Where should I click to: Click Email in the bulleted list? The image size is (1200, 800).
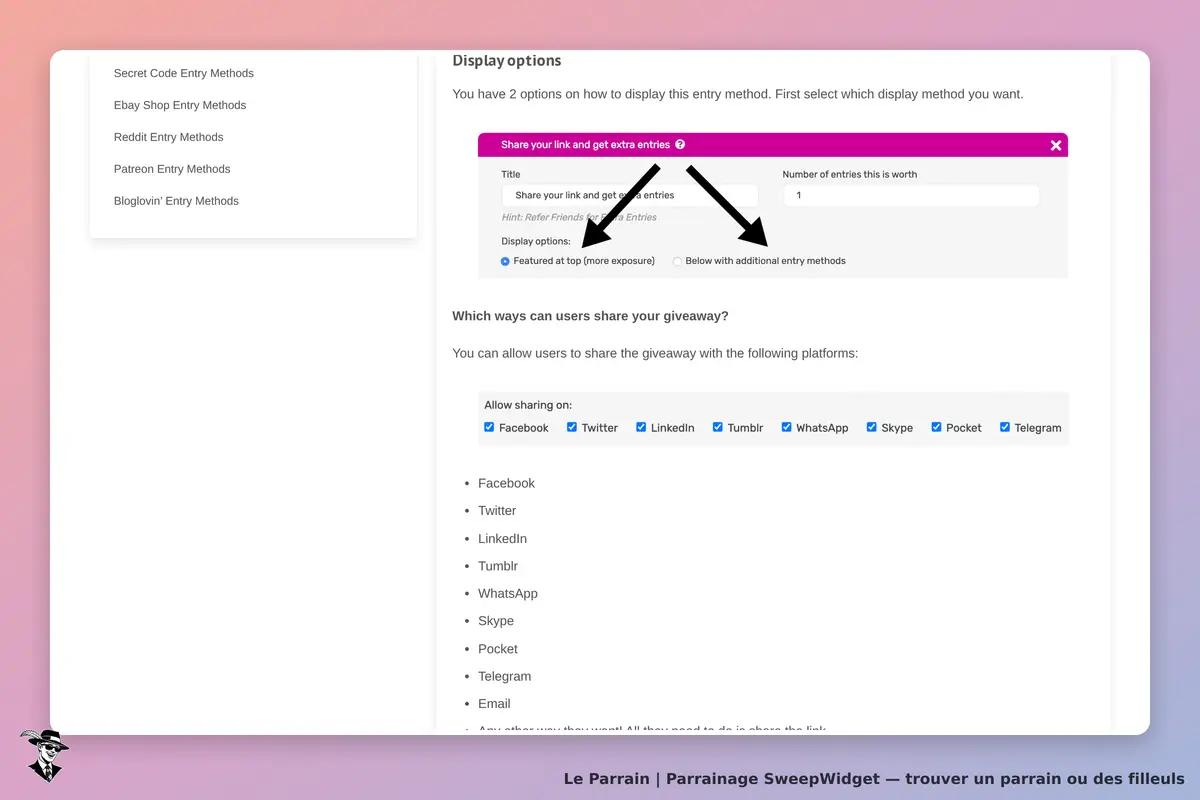(494, 704)
